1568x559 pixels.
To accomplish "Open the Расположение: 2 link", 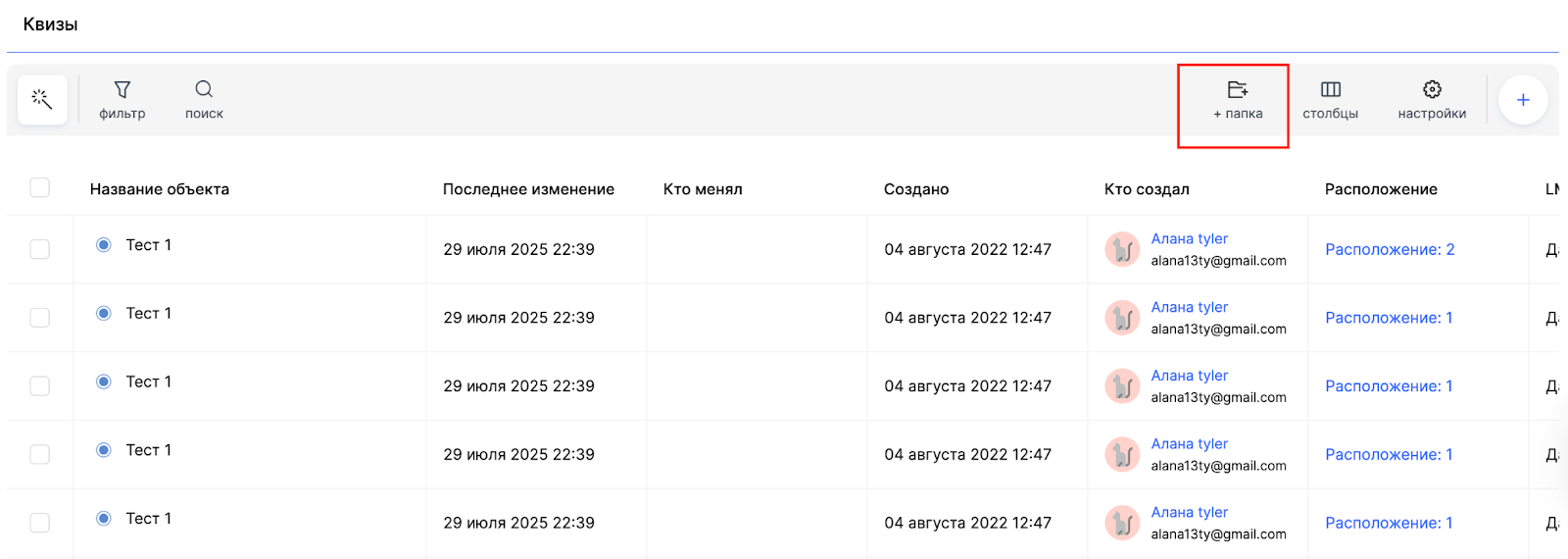I will tap(1390, 249).
